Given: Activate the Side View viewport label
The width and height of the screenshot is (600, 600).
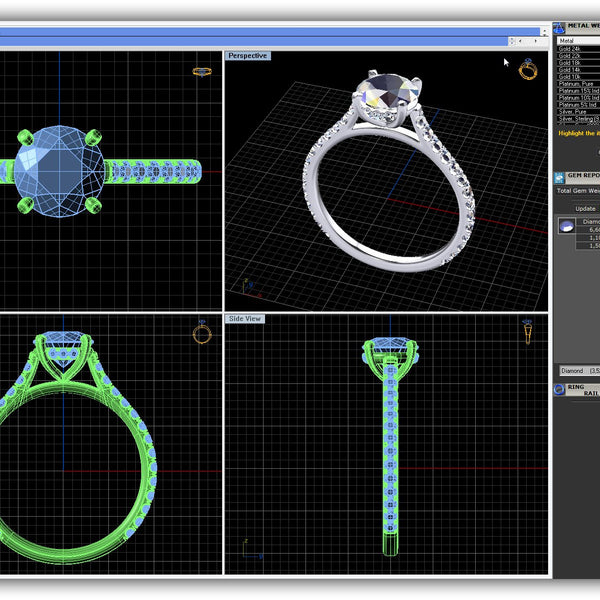Looking at the screenshot, I should 244,319.
